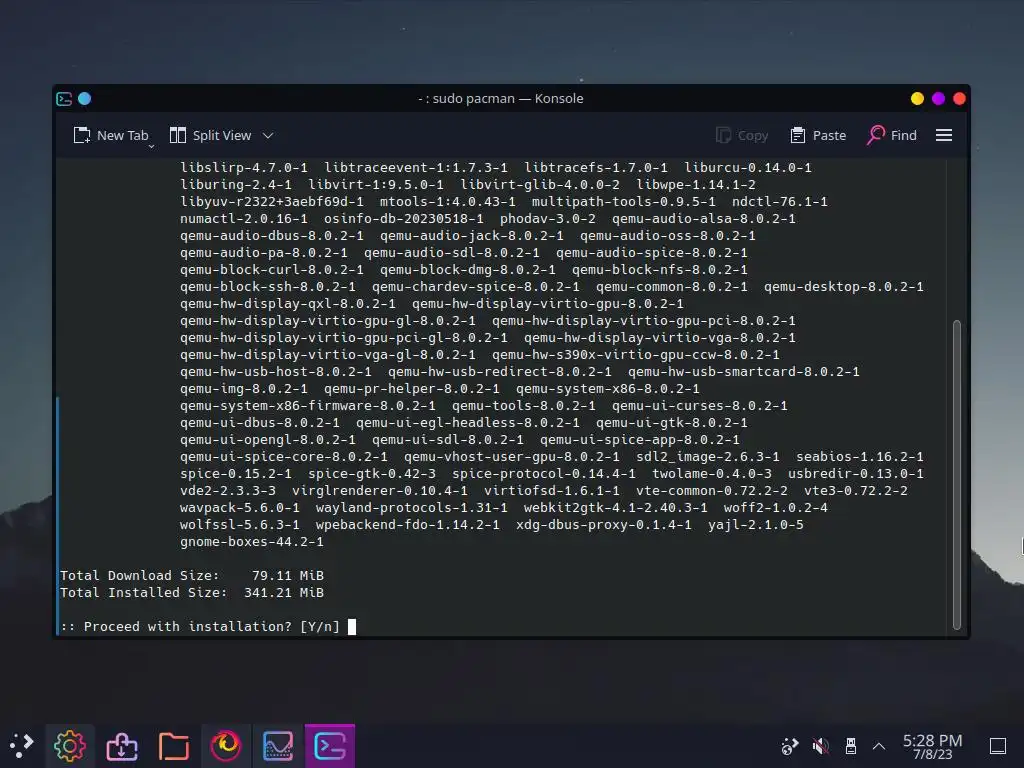Click the Show Desktop button
1024x768 pixels.
tap(998, 746)
